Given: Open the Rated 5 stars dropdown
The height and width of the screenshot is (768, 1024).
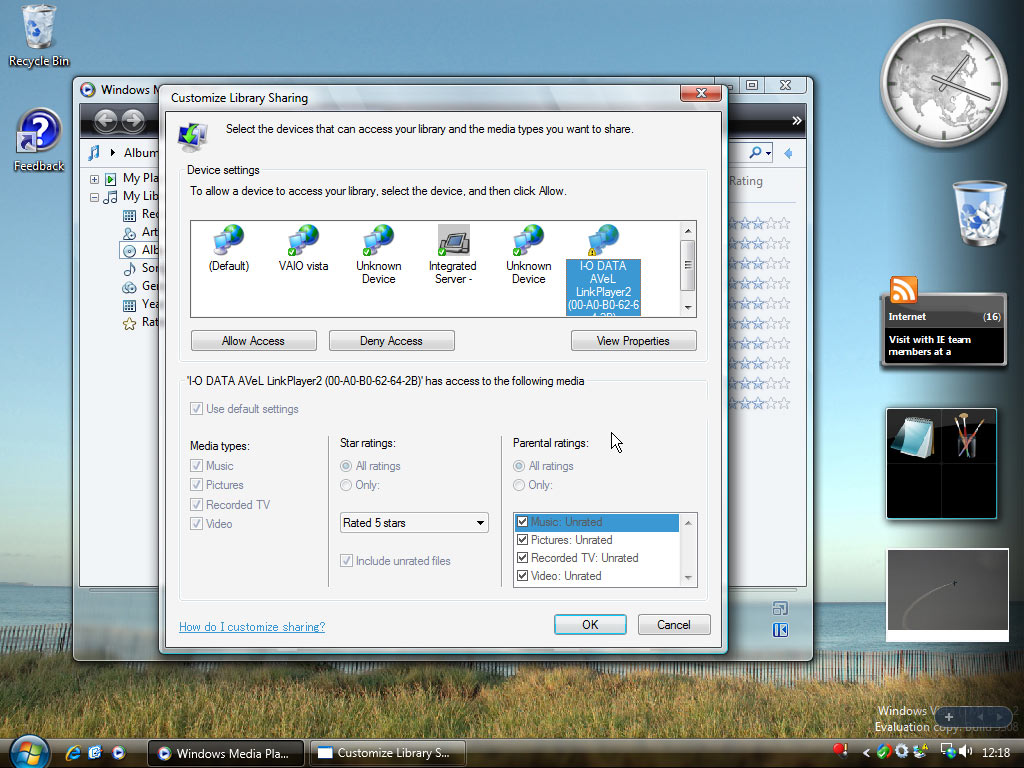Looking at the screenshot, I should (x=414, y=522).
